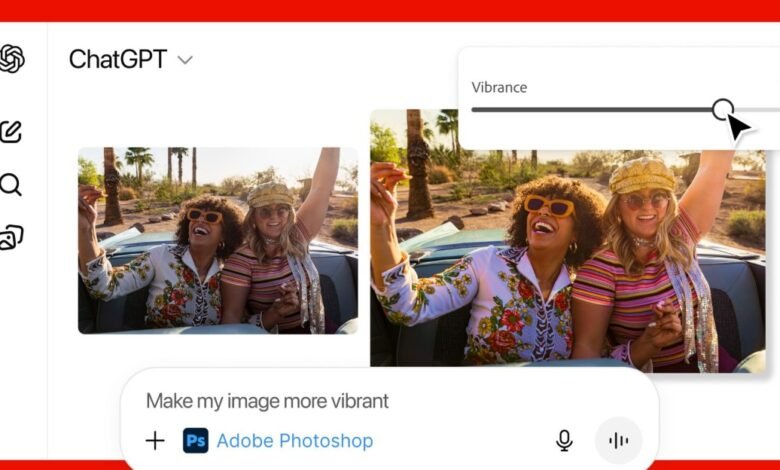The height and width of the screenshot is (470, 780).
Task: Open search with the magnifier icon
Action: 10,185
